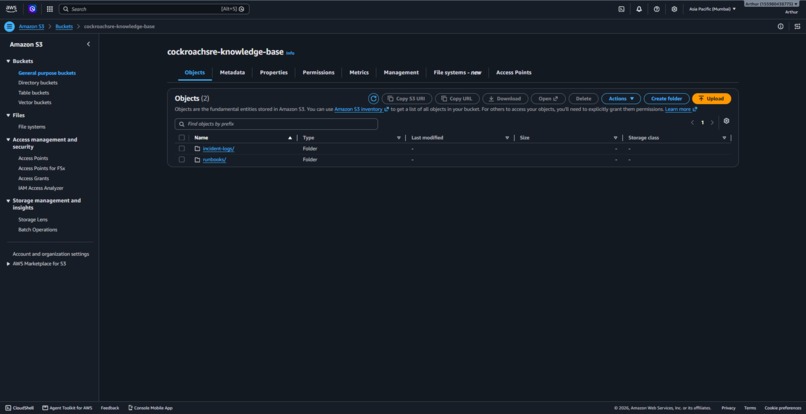Open the preferences icon beside the info icon
Image resolution: width=806 pixels, height=414 pixels.
click(796, 26)
